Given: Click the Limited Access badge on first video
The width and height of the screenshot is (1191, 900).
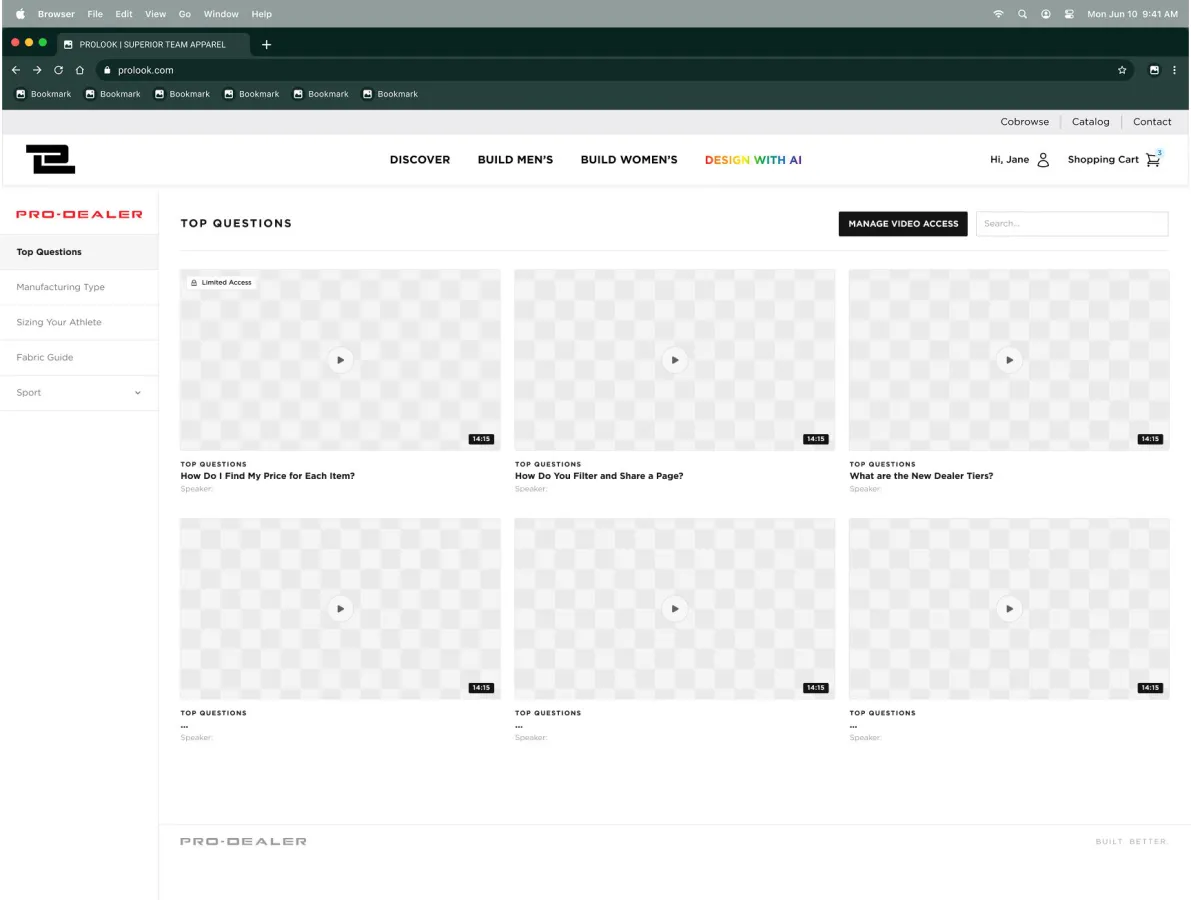Looking at the screenshot, I should (221, 283).
